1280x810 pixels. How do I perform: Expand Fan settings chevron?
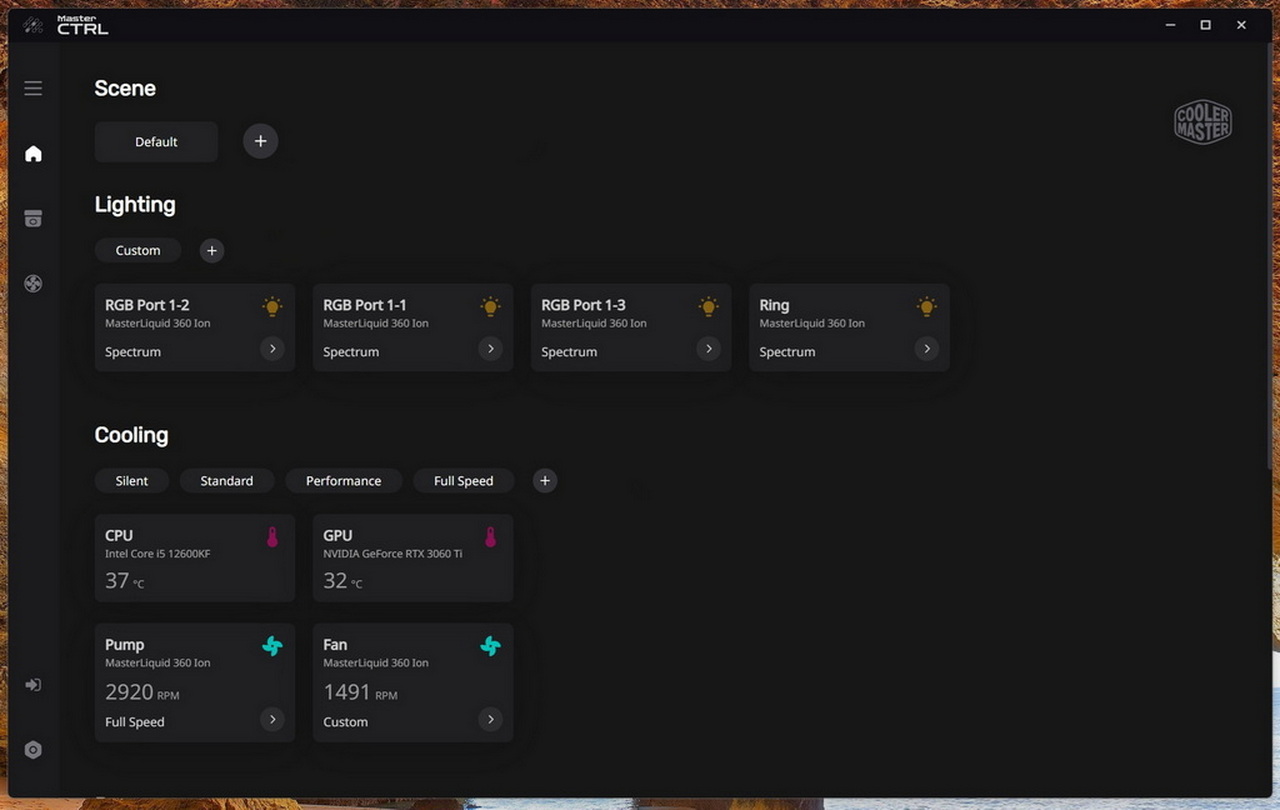click(x=490, y=719)
